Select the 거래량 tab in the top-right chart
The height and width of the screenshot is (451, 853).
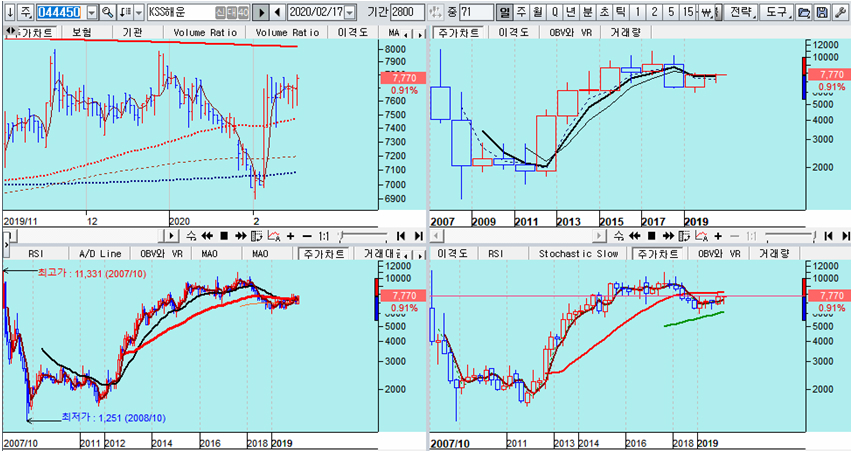pyautogui.click(x=626, y=33)
